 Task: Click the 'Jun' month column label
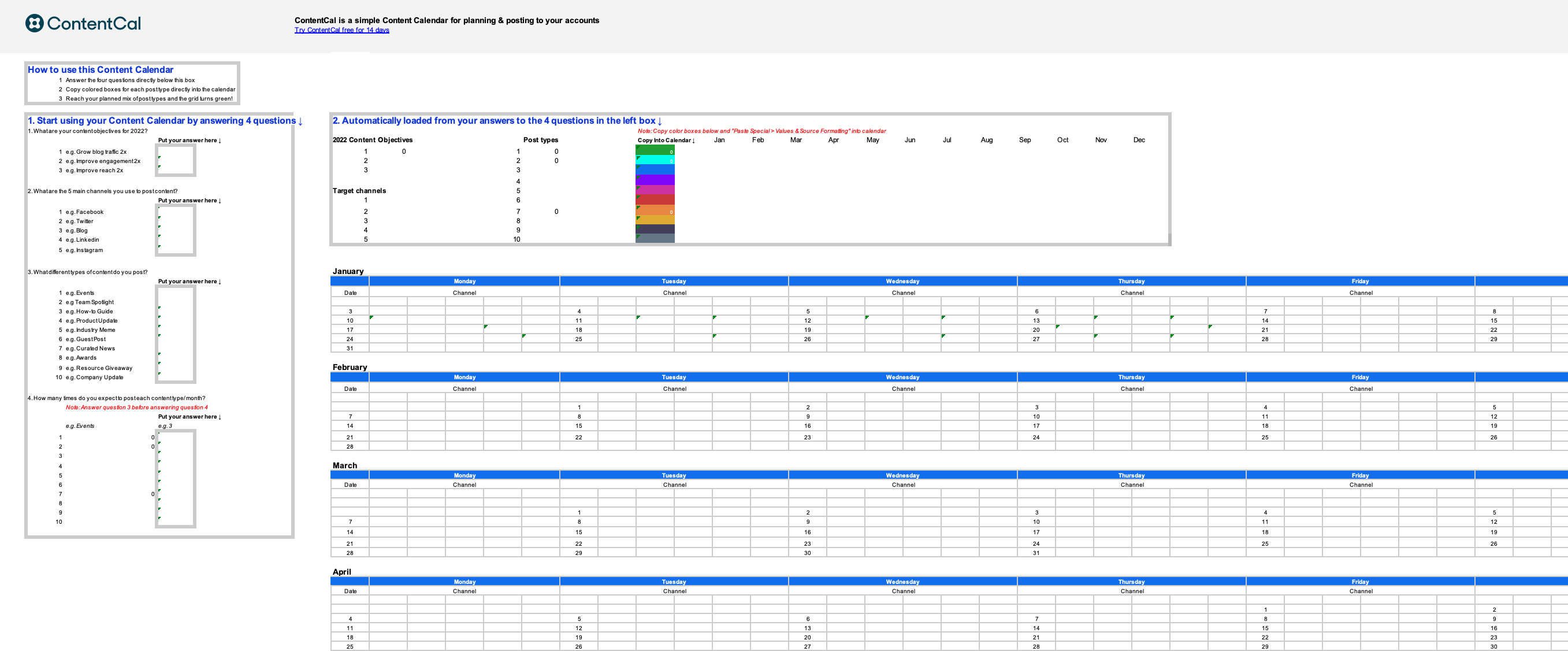(x=909, y=140)
